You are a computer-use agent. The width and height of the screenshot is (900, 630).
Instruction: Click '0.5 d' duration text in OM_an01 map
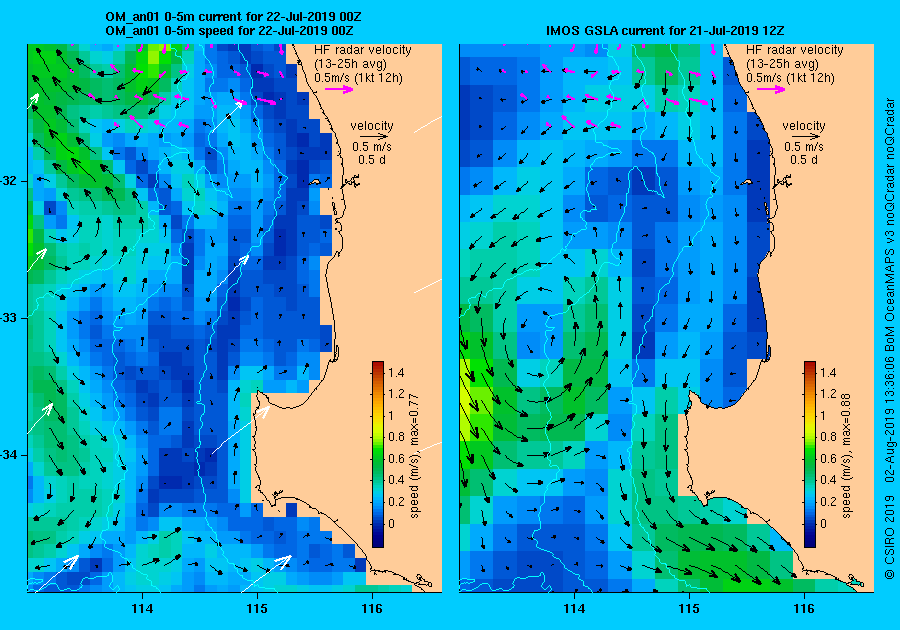[372, 160]
